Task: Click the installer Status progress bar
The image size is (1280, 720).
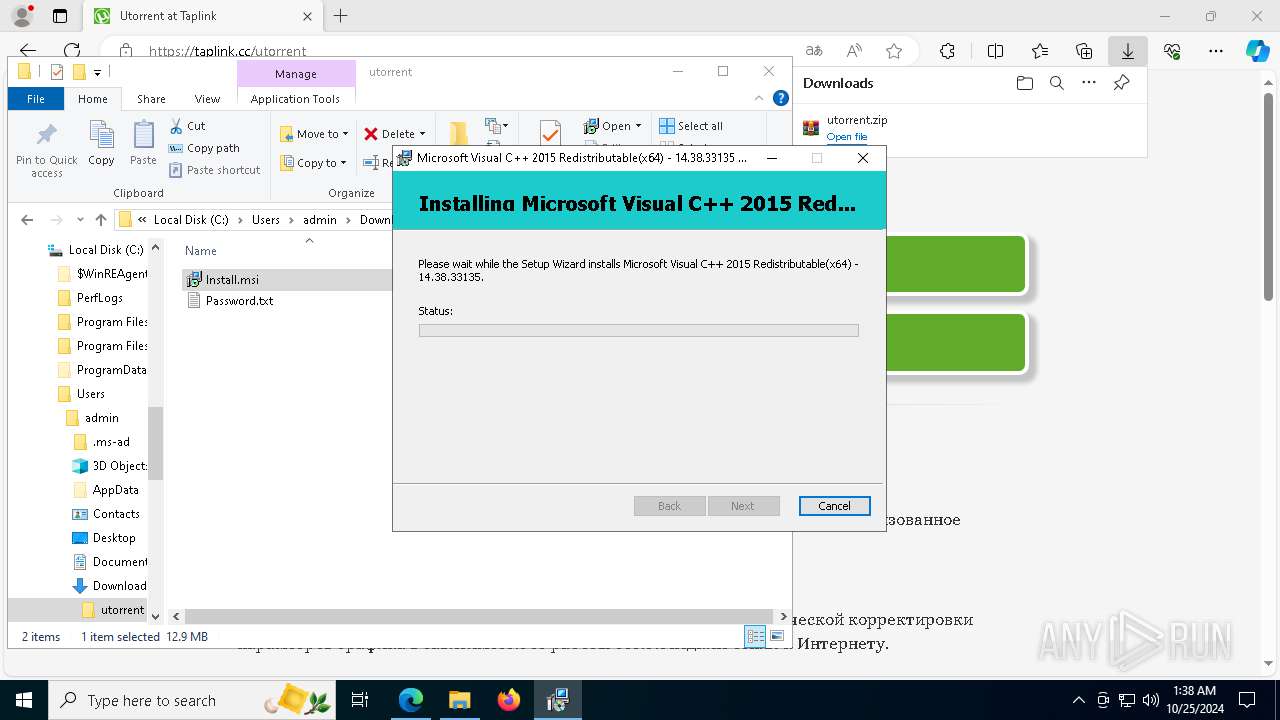Action: (x=638, y=330)
